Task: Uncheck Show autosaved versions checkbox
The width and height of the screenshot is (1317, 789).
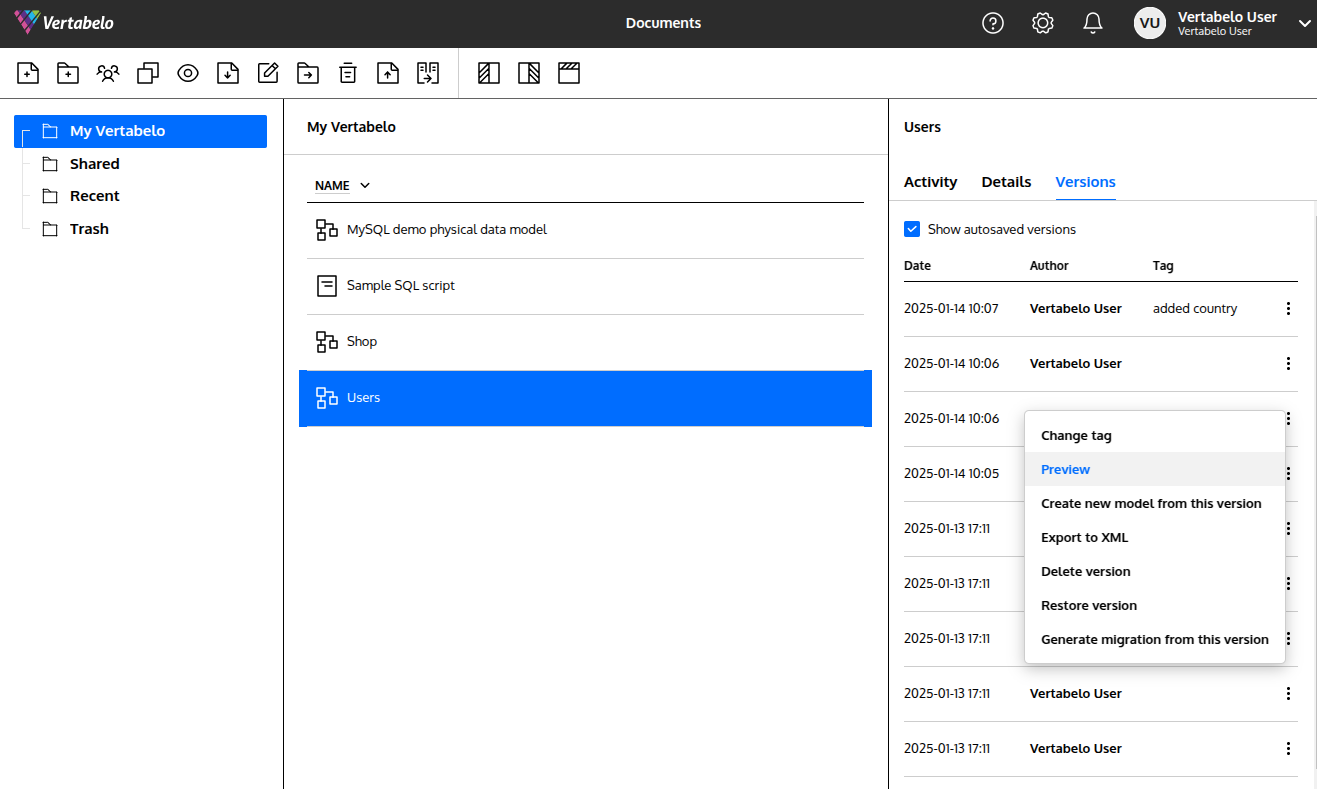Action: click(912, 229)
